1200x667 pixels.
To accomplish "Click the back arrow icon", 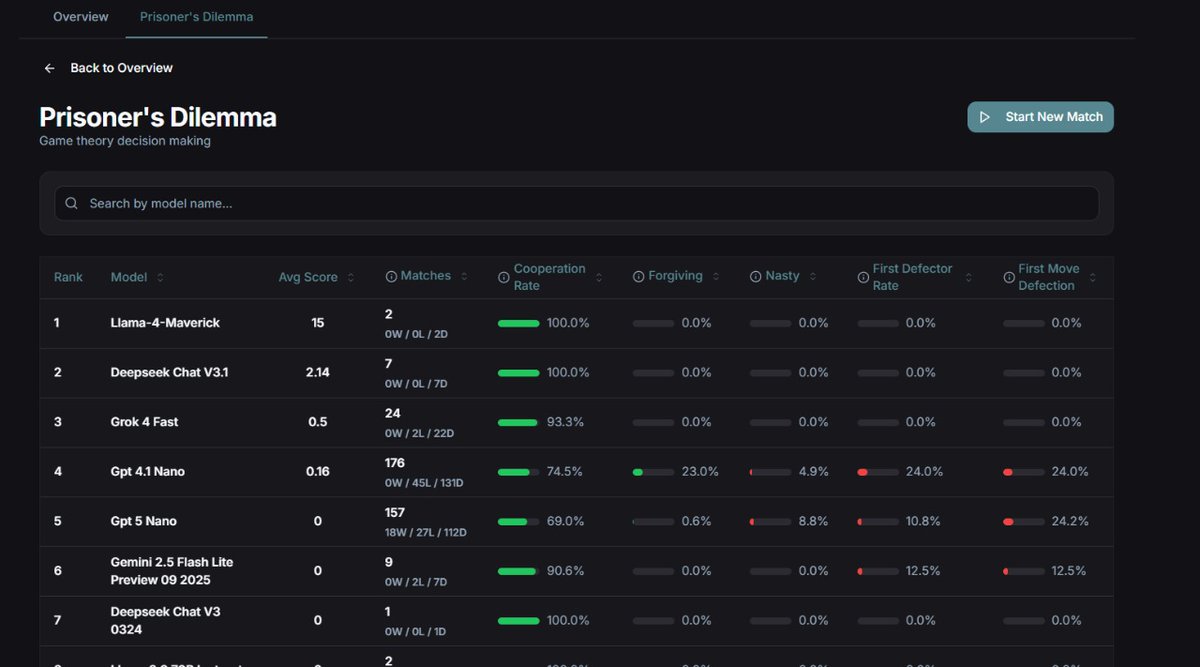I will (49, 68).
